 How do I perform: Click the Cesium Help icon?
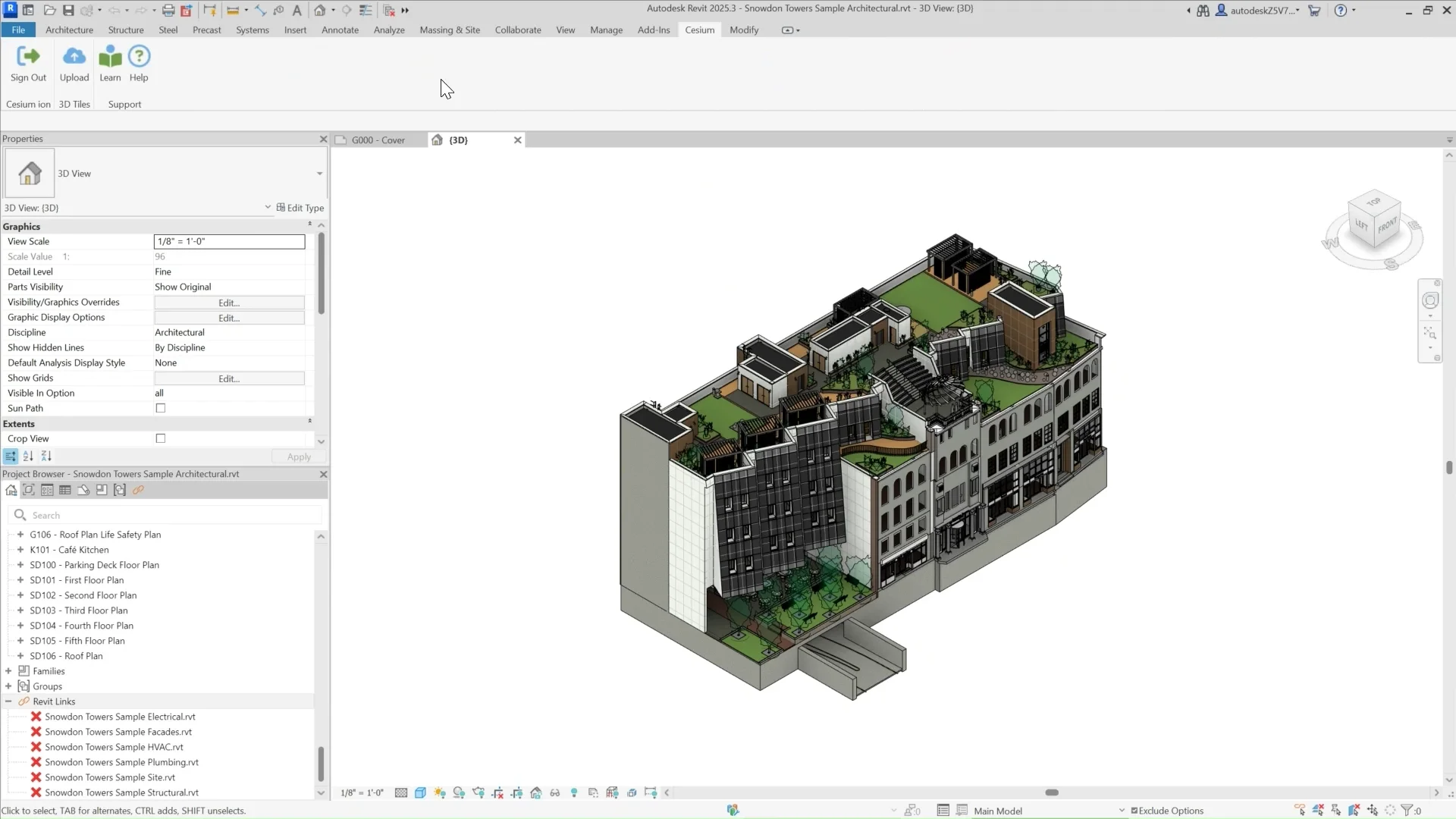[139, 57]
